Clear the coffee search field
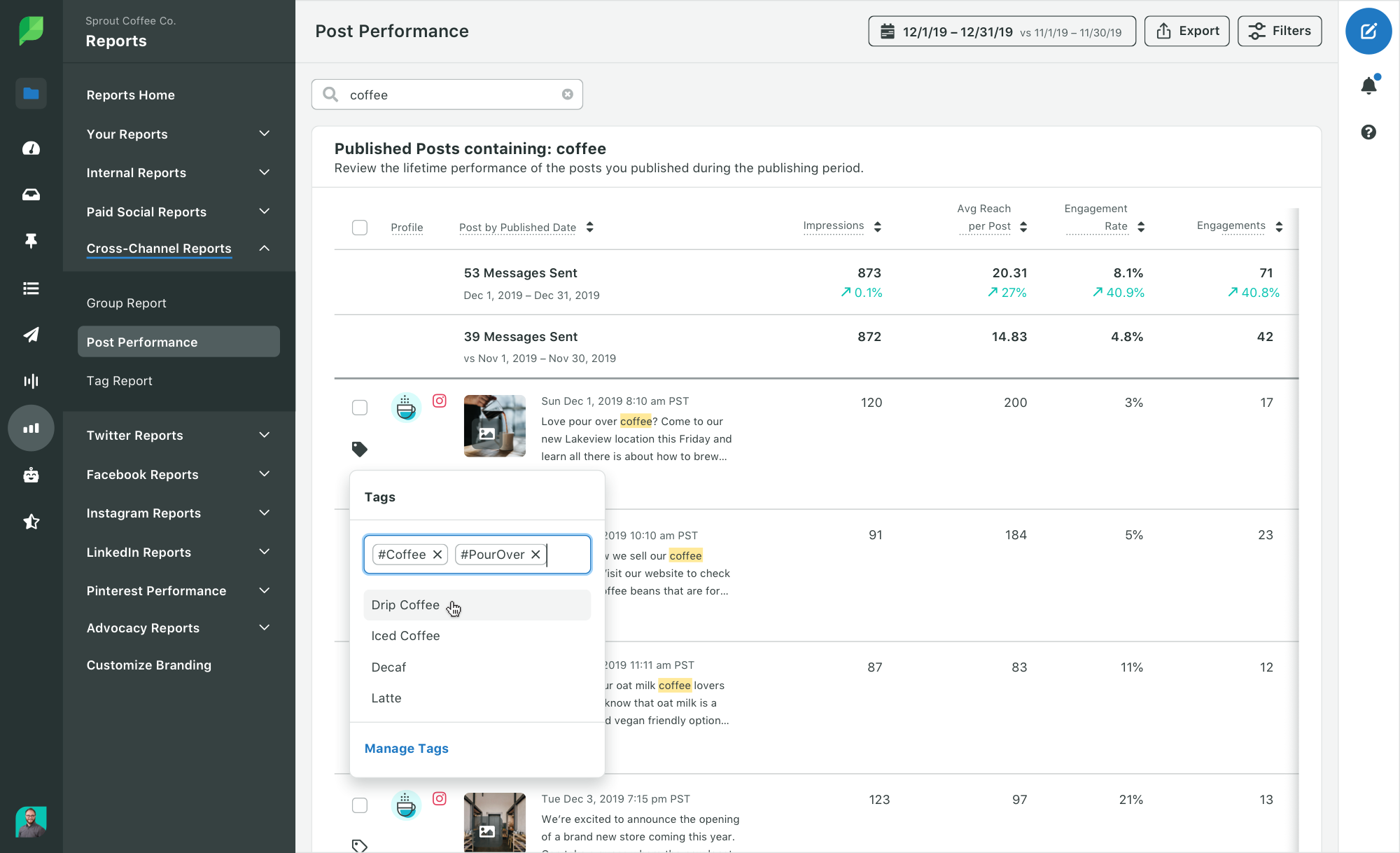Screen dimensions: 1400x853 [568, 95]
